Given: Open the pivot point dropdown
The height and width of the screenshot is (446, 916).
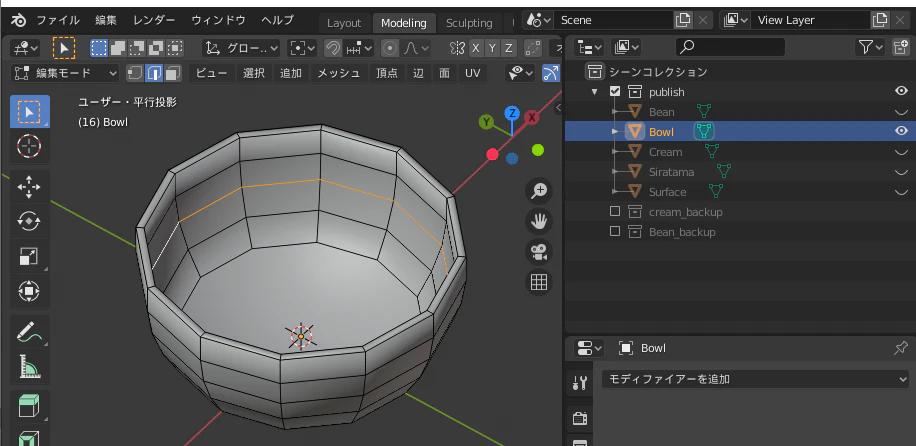Looking at the screenshot, I should pyautogui.click(x=303, y=48).
